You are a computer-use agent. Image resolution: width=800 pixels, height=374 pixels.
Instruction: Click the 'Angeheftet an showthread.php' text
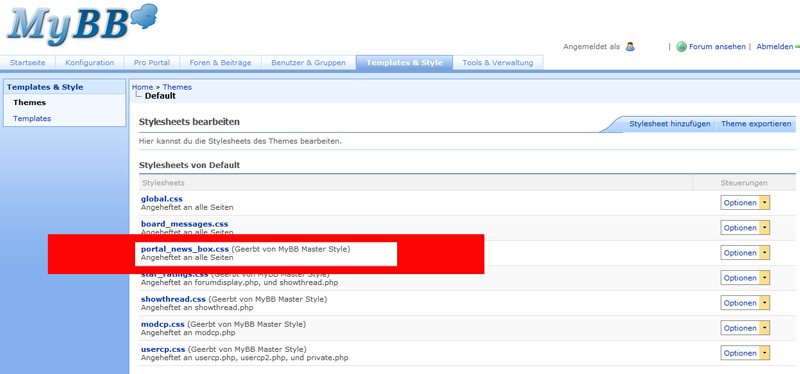pos(197,308)
